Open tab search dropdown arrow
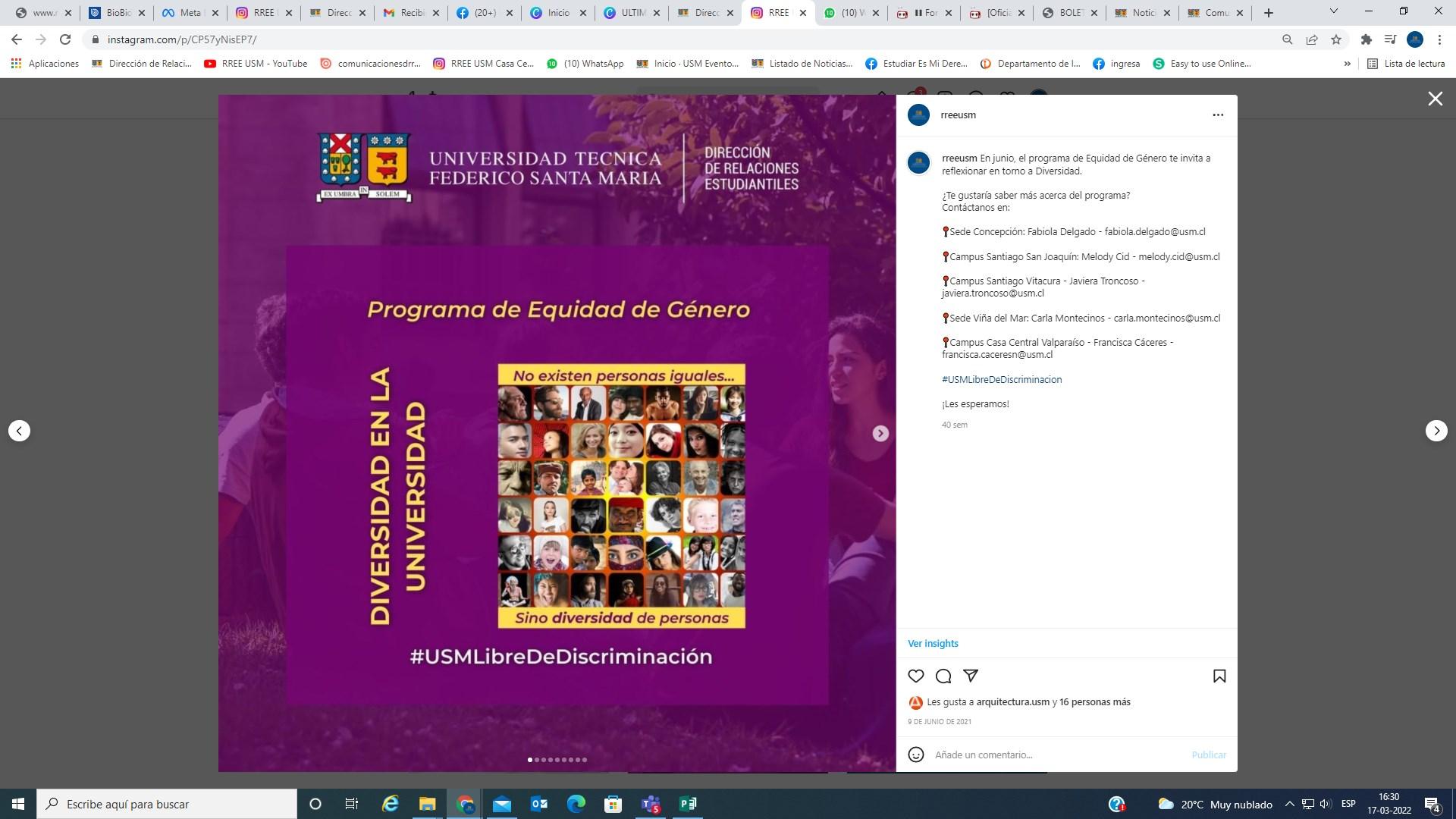The width and height of the screenshot is (1456, 819). [1333, 12]
